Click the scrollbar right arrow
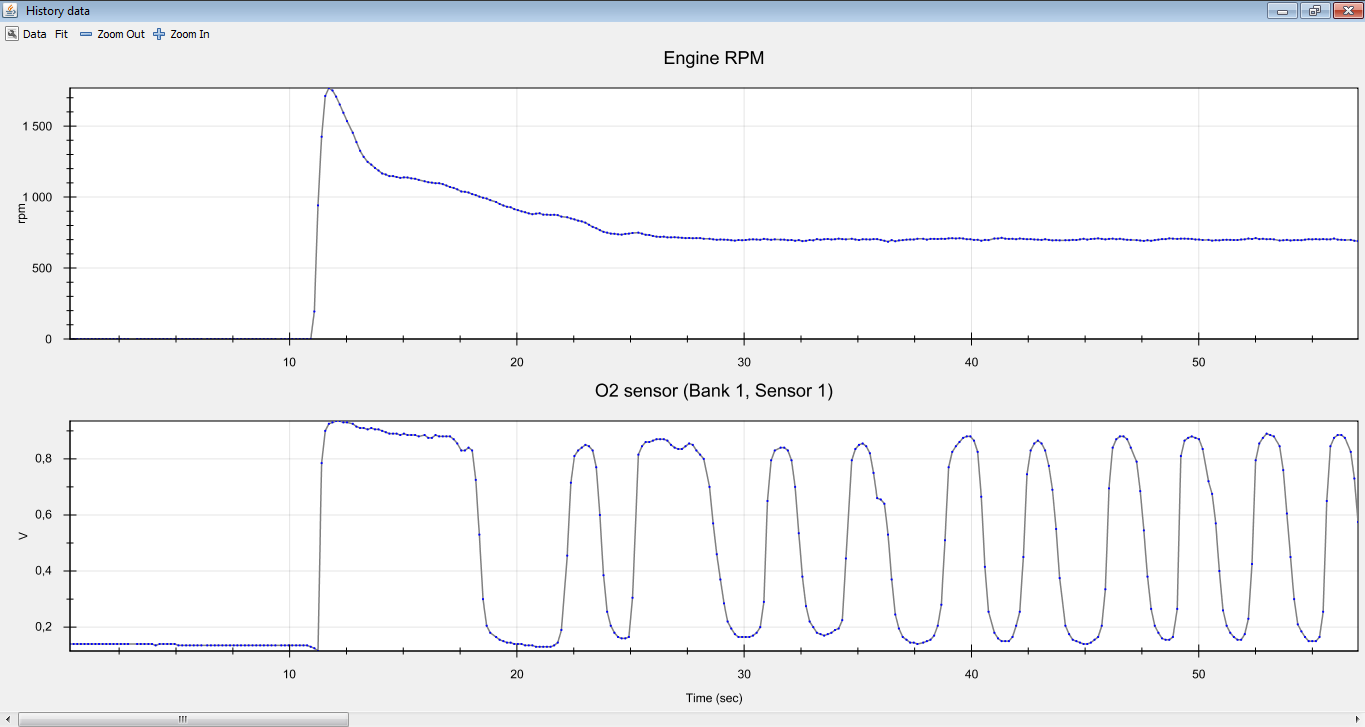Screen dimensions: 1365x727 pyautogui.click(x=1356, y=719)
